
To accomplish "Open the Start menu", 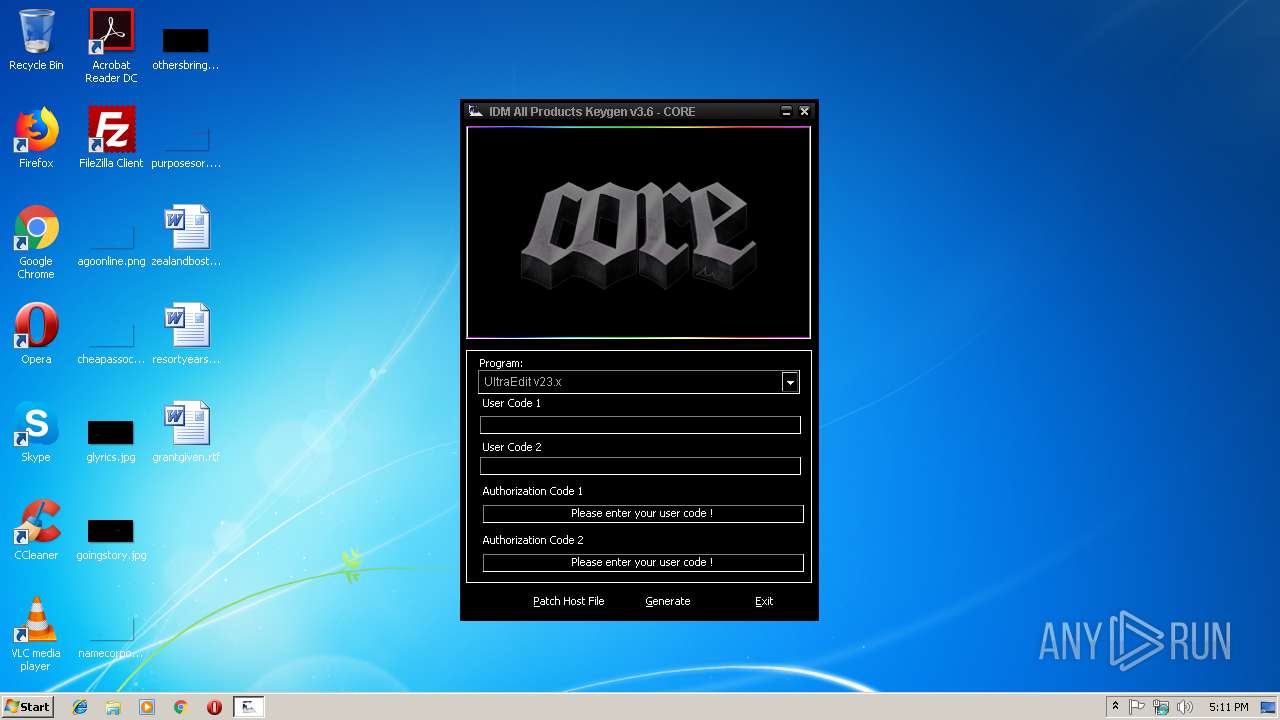I will pos(28,707).
